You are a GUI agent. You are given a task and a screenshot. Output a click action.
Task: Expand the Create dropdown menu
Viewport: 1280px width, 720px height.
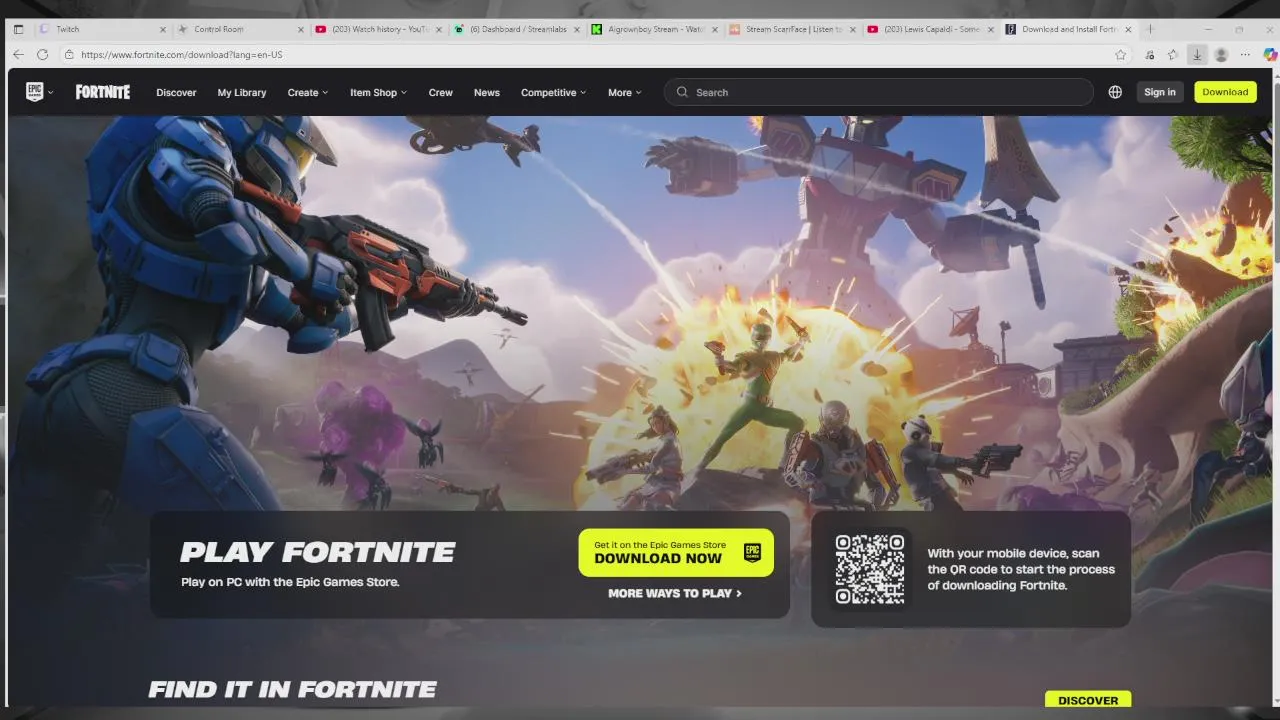pyautogui.click(x=308, y=92)
